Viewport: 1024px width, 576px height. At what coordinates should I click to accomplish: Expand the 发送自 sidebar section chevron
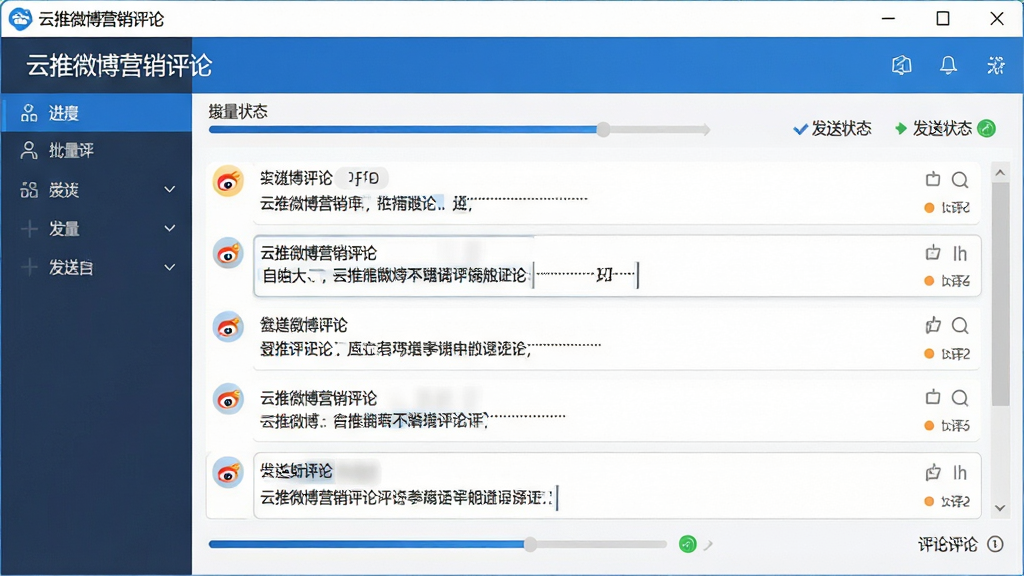pyautogui.click(x=170, y=267)
